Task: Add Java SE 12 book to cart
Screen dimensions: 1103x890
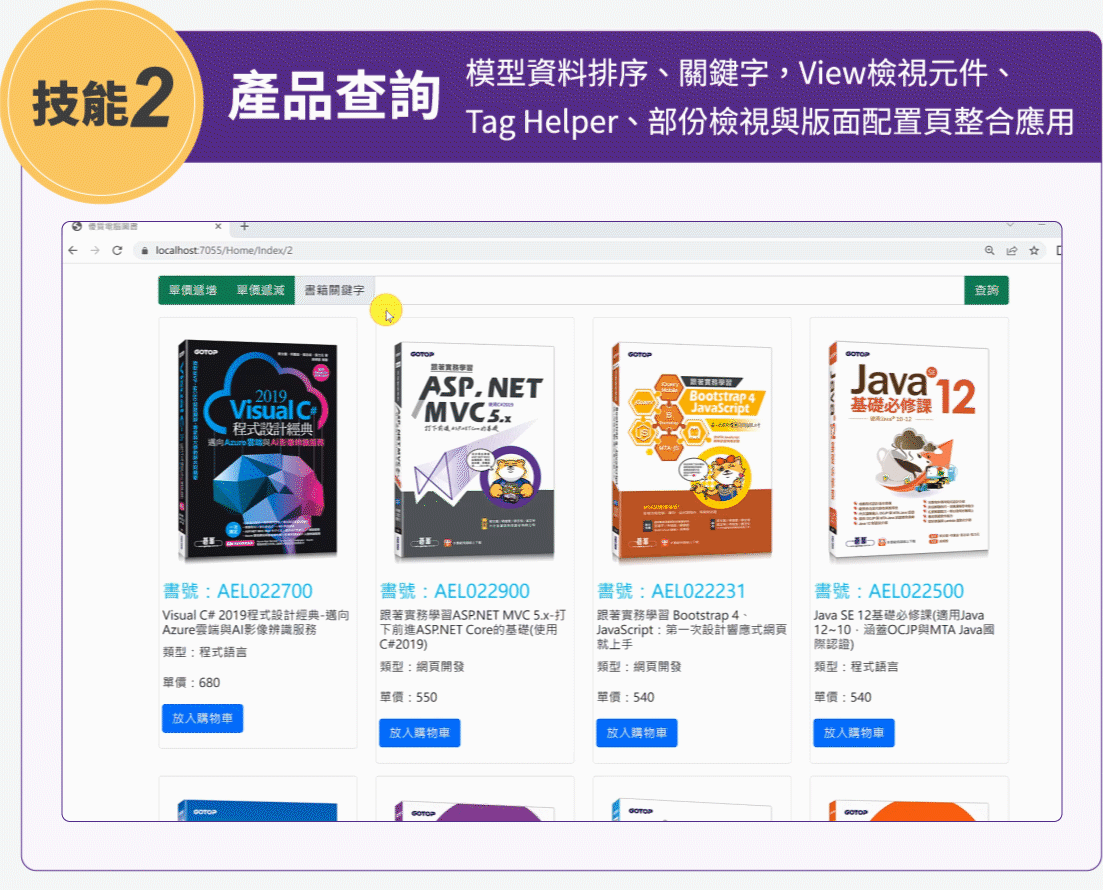Action: coord(854,733)
